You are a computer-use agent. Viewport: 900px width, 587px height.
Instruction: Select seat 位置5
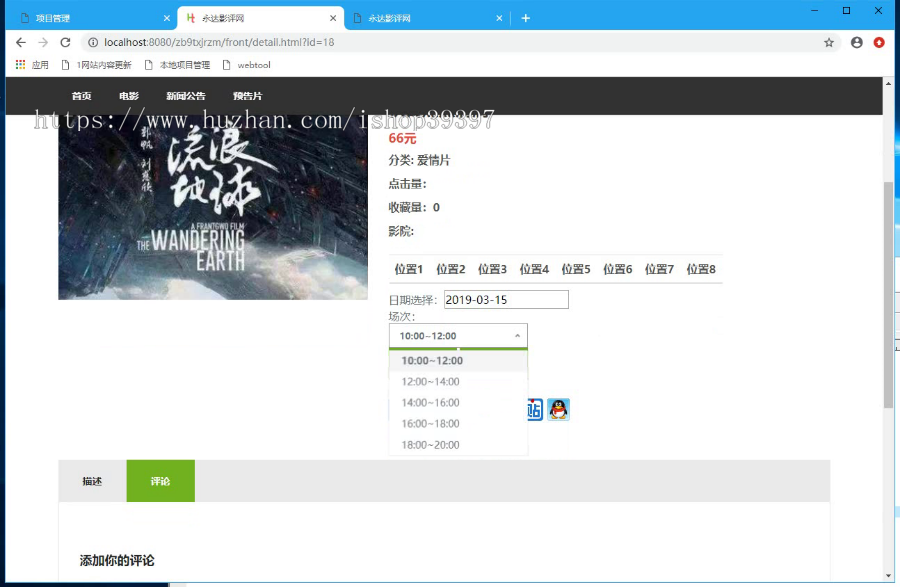pyautogui.click(x=576, y=269)
